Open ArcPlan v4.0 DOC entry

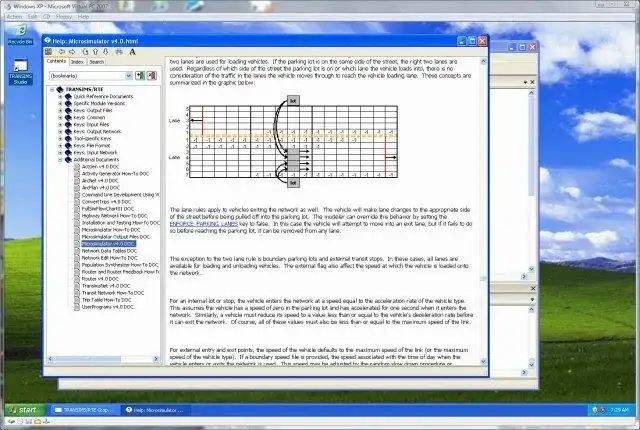101,188
